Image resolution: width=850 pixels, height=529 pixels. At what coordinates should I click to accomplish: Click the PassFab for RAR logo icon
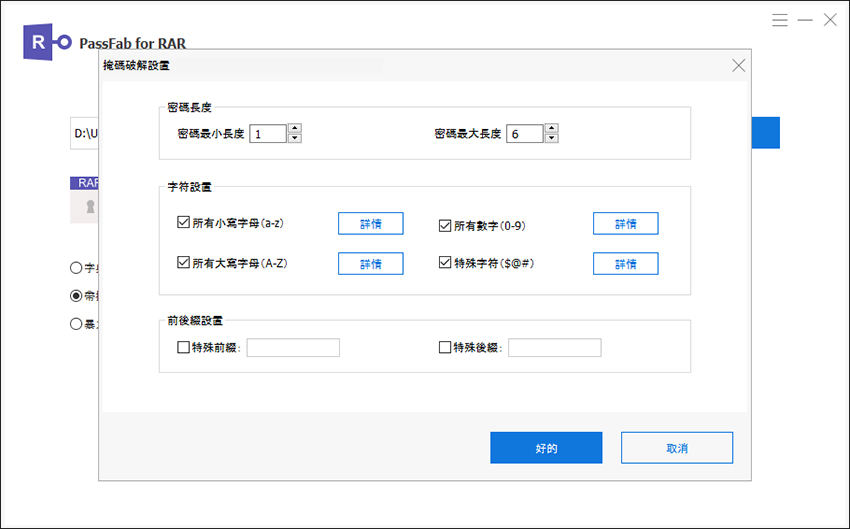click(47, 42)
